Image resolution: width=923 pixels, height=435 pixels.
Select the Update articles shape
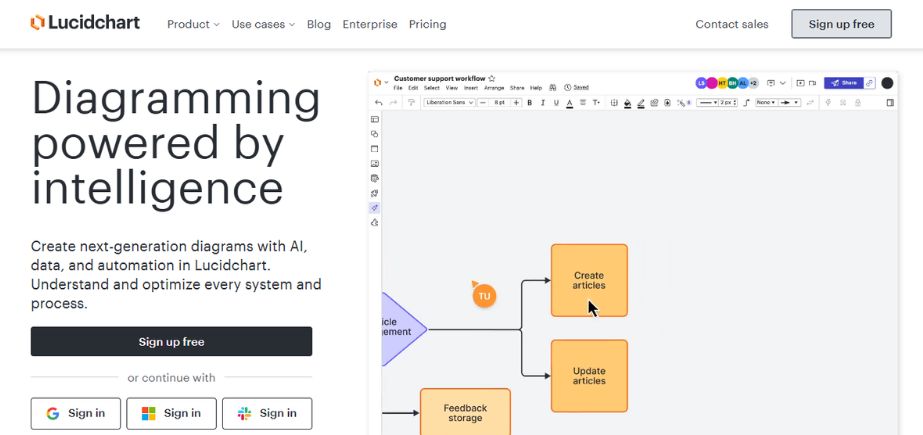tap(589, 376)
